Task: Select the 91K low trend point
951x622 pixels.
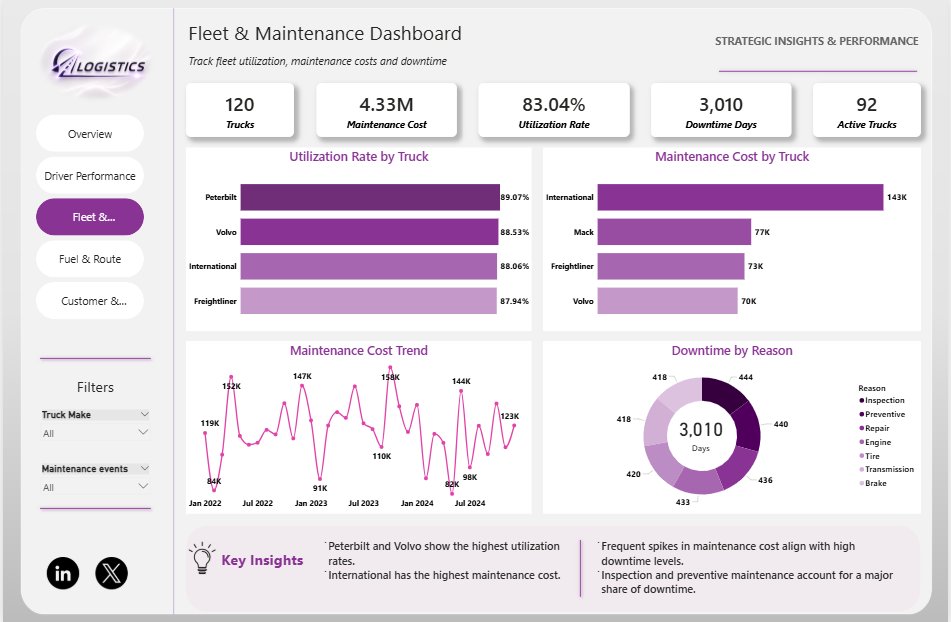Action: coord(320,479)
